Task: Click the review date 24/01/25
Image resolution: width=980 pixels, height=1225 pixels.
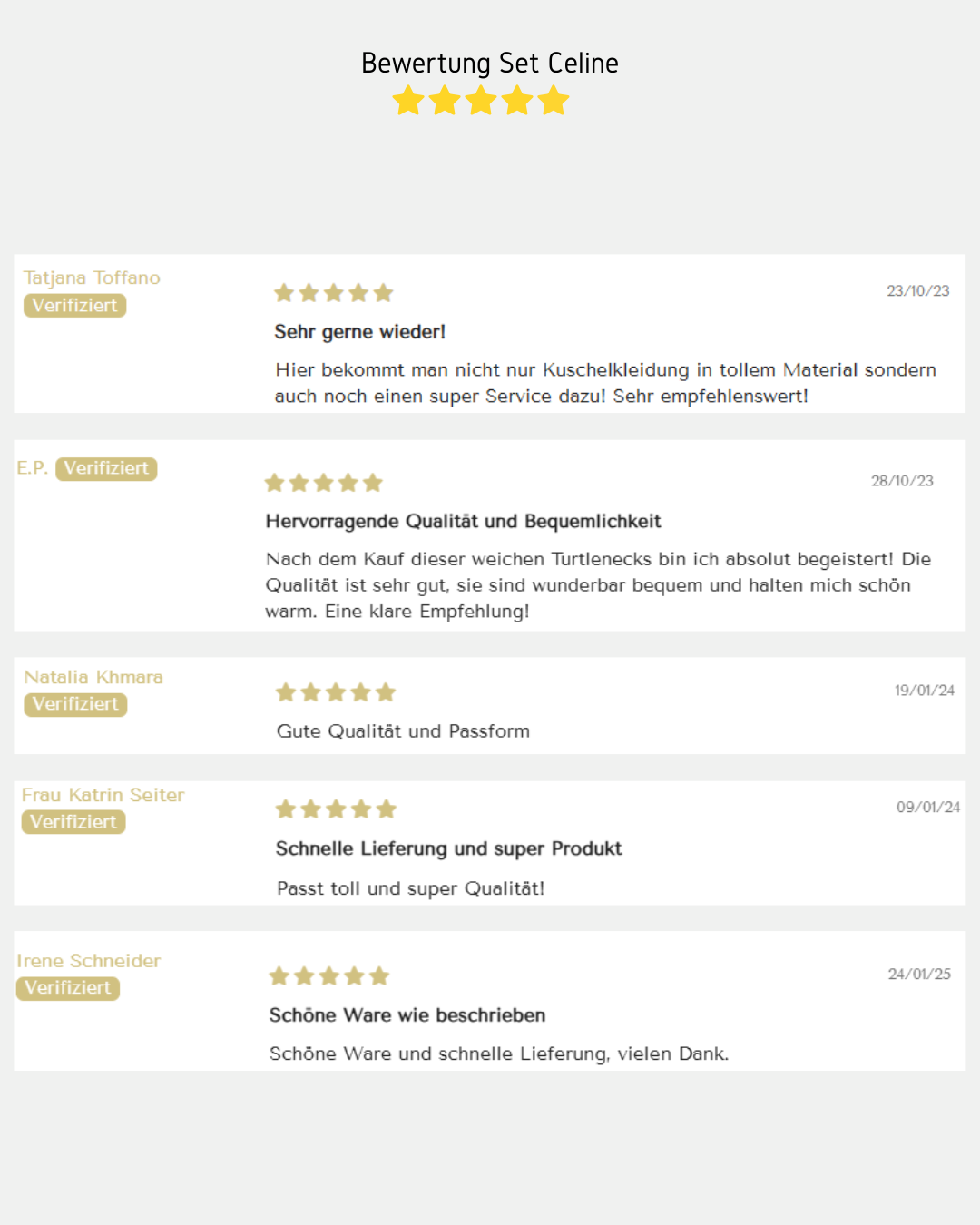Action: pyautogui.click(x=919, y=974)
